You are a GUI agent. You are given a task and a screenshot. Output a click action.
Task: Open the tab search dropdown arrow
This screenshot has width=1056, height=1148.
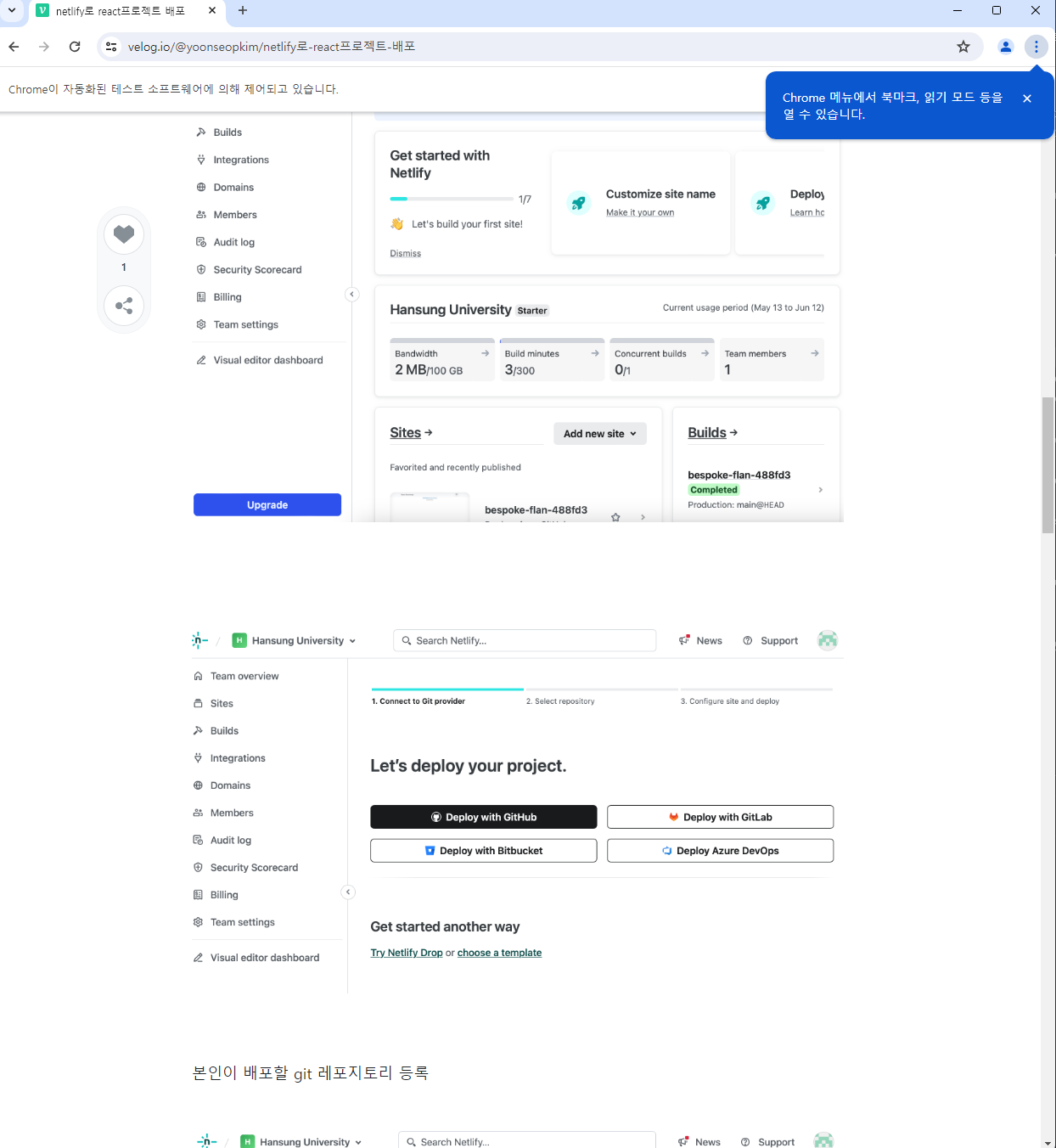point(12,11)
